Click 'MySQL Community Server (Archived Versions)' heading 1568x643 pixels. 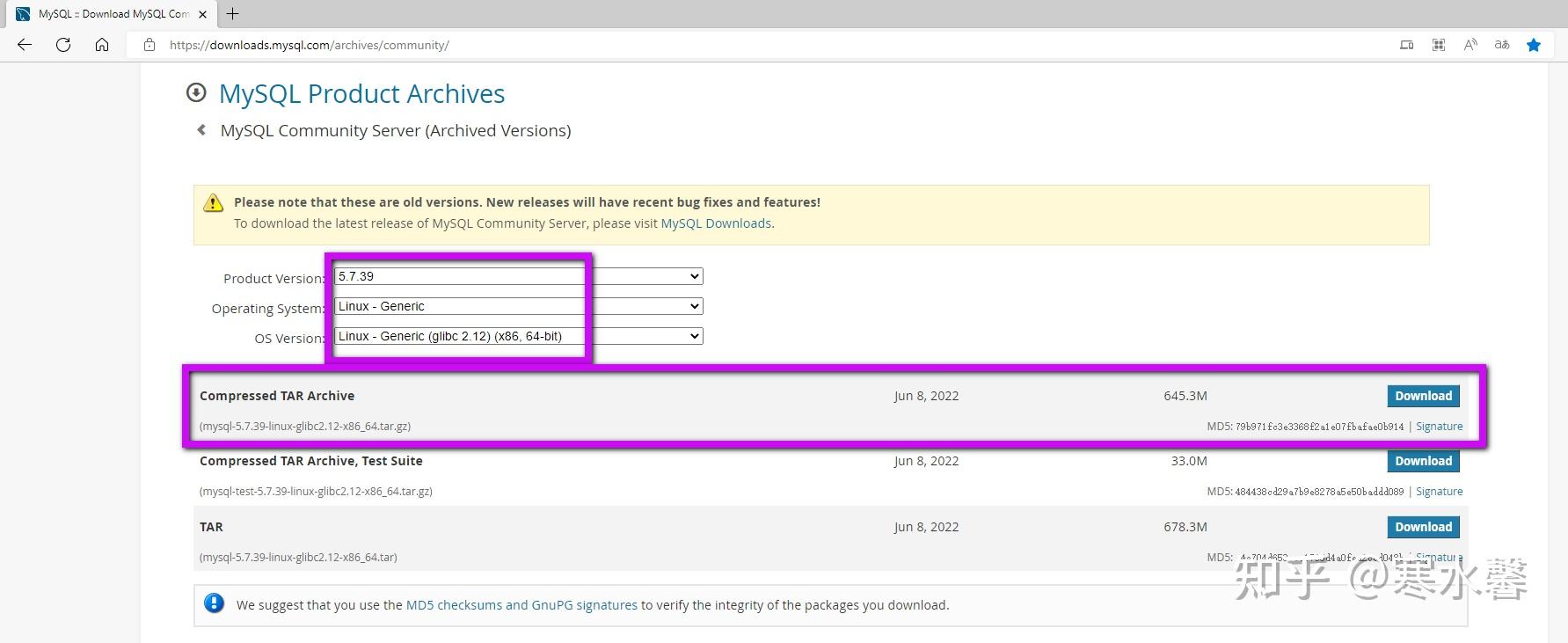click(396, 130)
